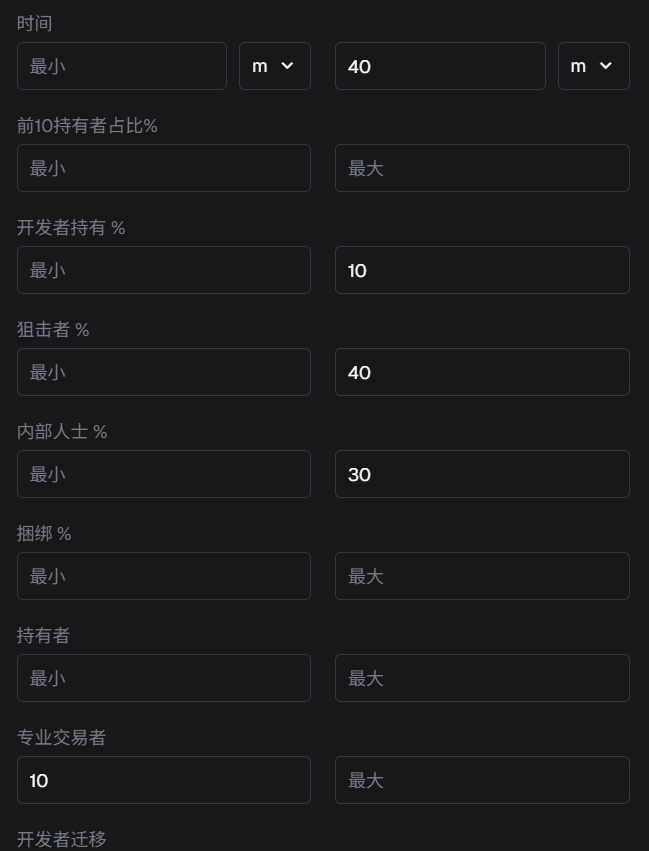Edit the insiders % maximum value 30
Image resolution: width=649 pixels, height=851 pixels.
(x=482, y=474)
